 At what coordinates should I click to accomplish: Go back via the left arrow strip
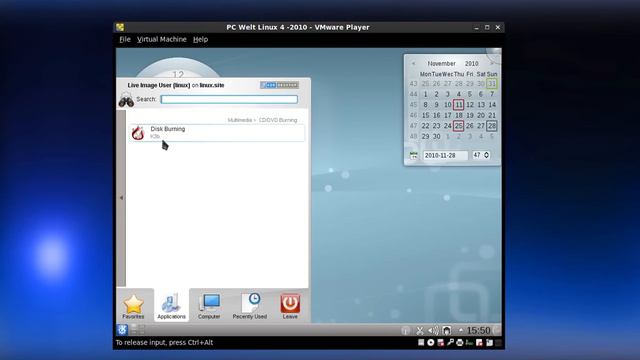pos(121,198)
